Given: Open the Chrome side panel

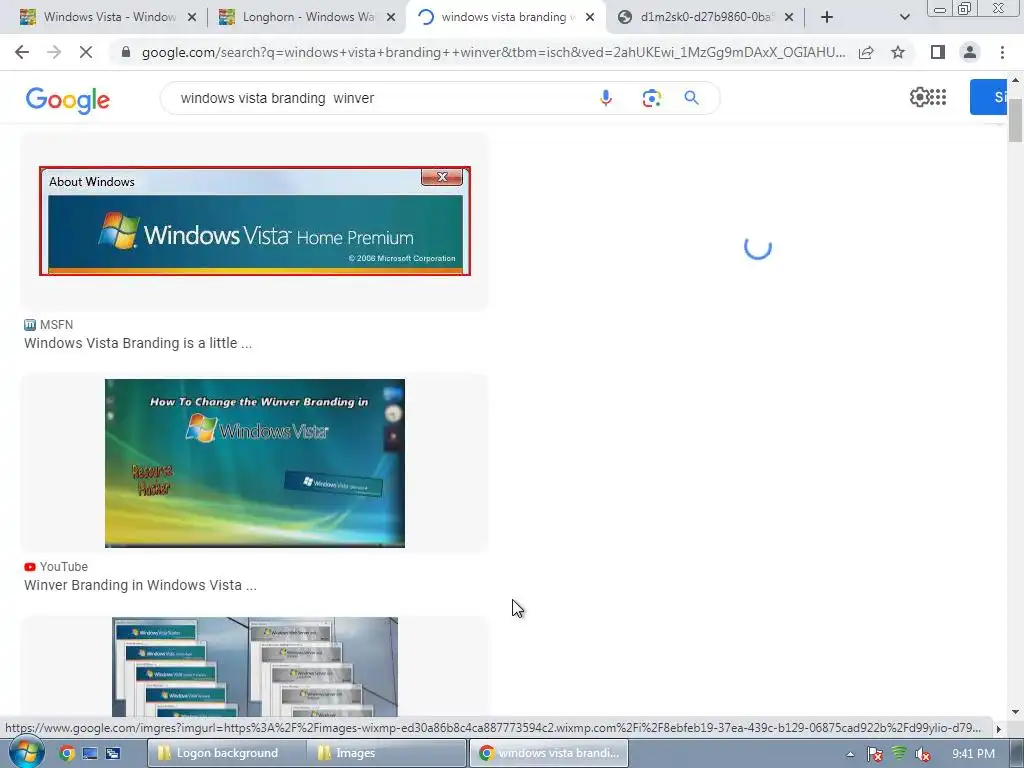Looking at the screenshot, I should (x=938, y=52).
